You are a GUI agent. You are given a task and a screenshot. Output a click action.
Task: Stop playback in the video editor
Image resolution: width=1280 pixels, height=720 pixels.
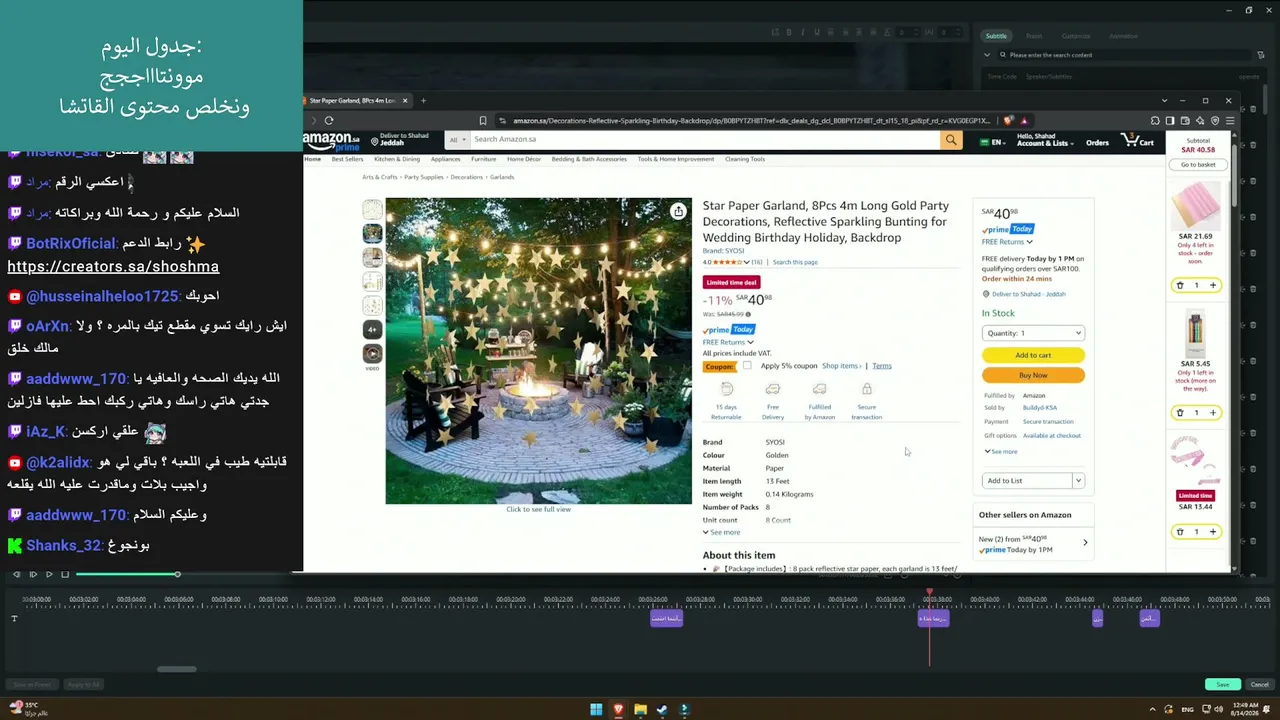pos(65,574)
